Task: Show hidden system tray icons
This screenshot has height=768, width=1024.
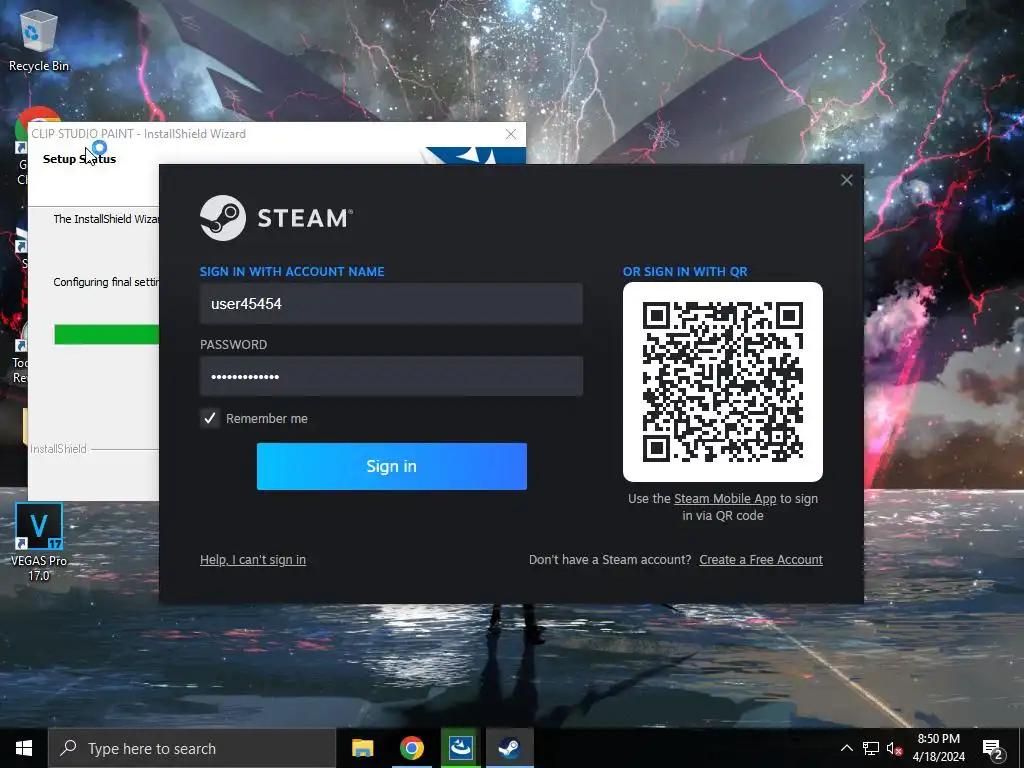Action: (846, 748)
